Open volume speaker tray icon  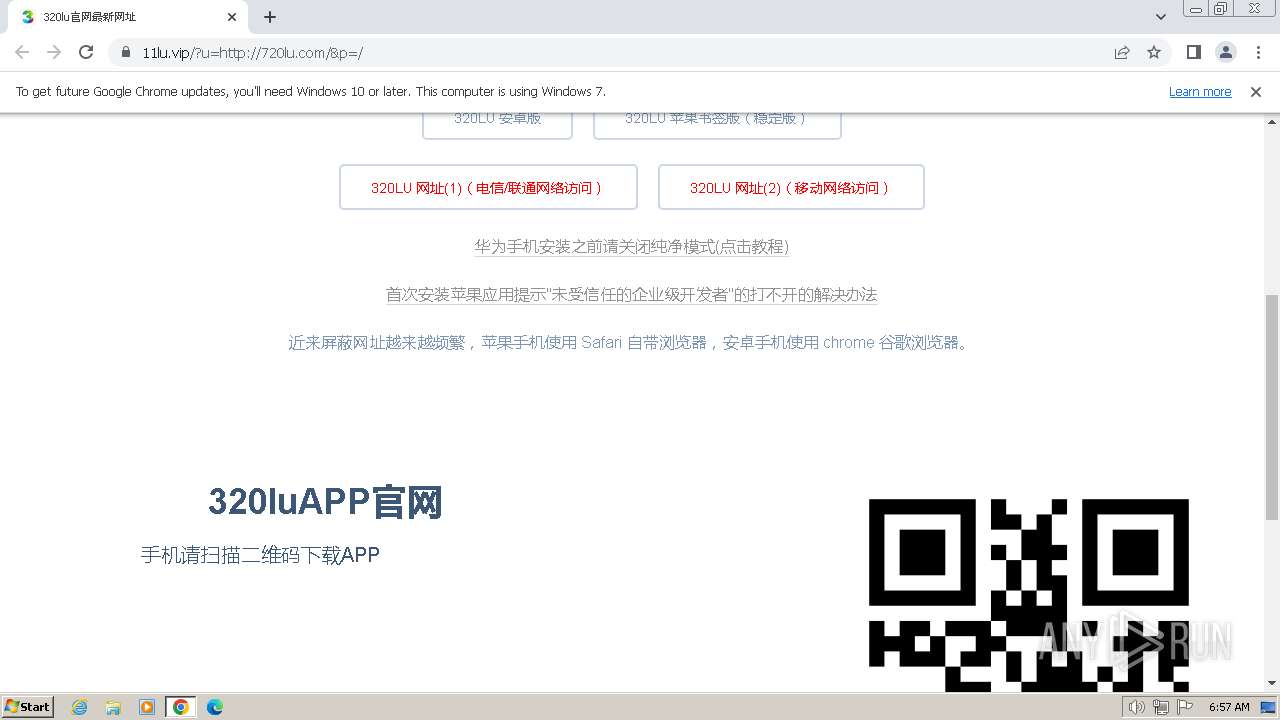(1137, 707)
